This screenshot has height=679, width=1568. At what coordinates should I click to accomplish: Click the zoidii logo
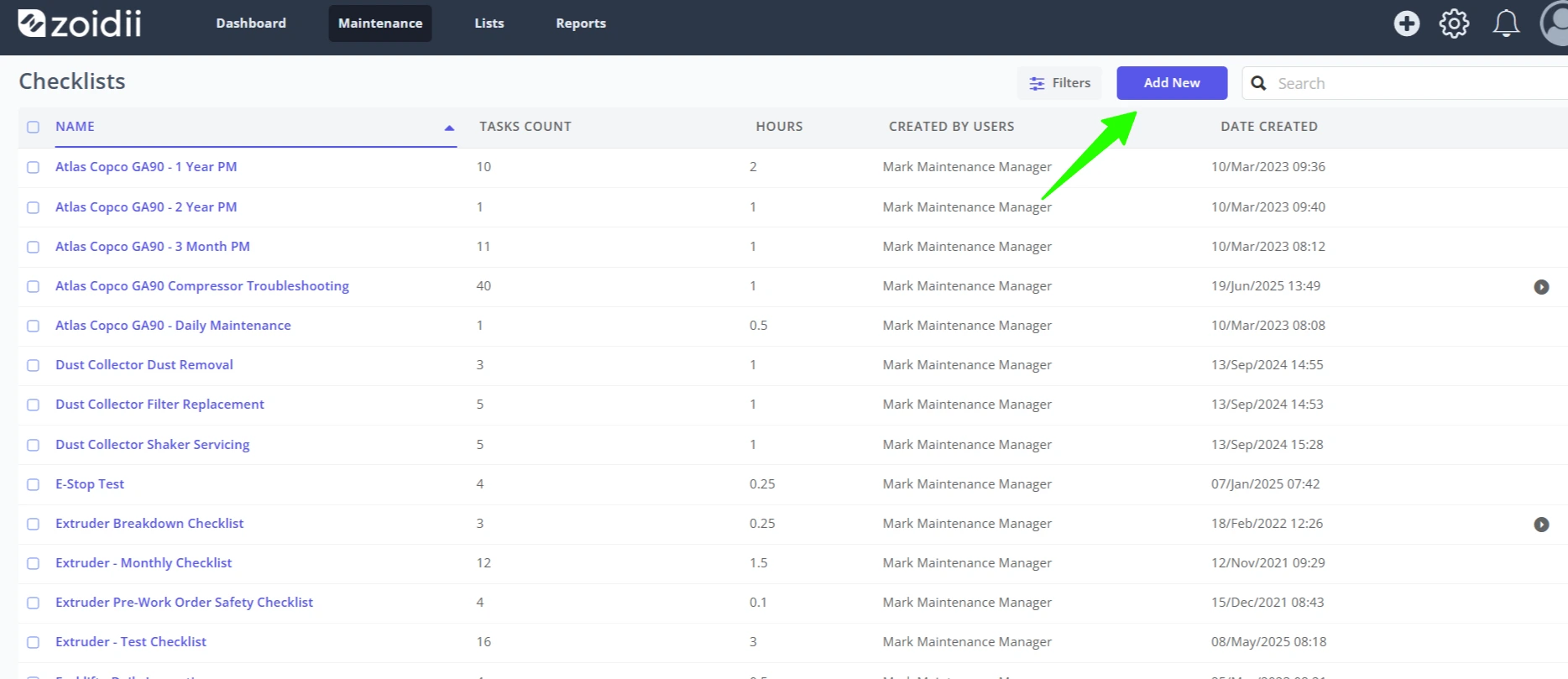tap(80, 24)
